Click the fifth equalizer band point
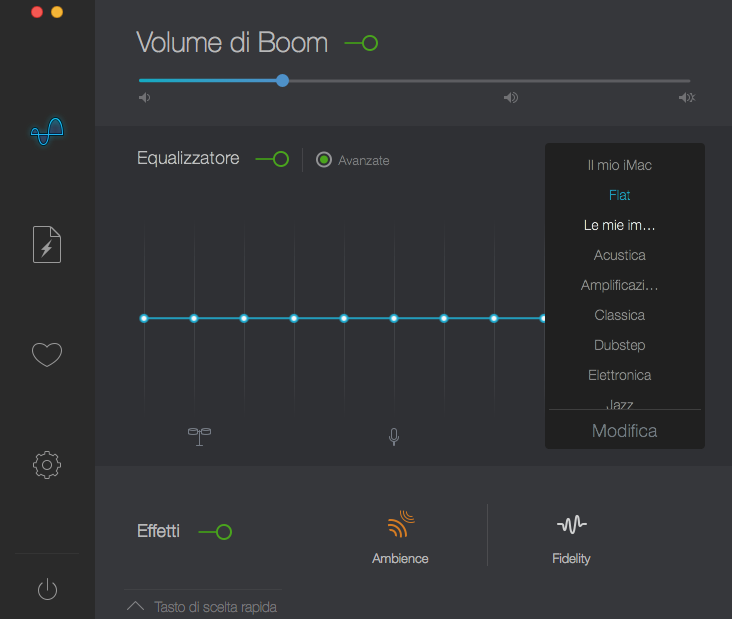The image size is (732, 619). click(x=344, y=318)
